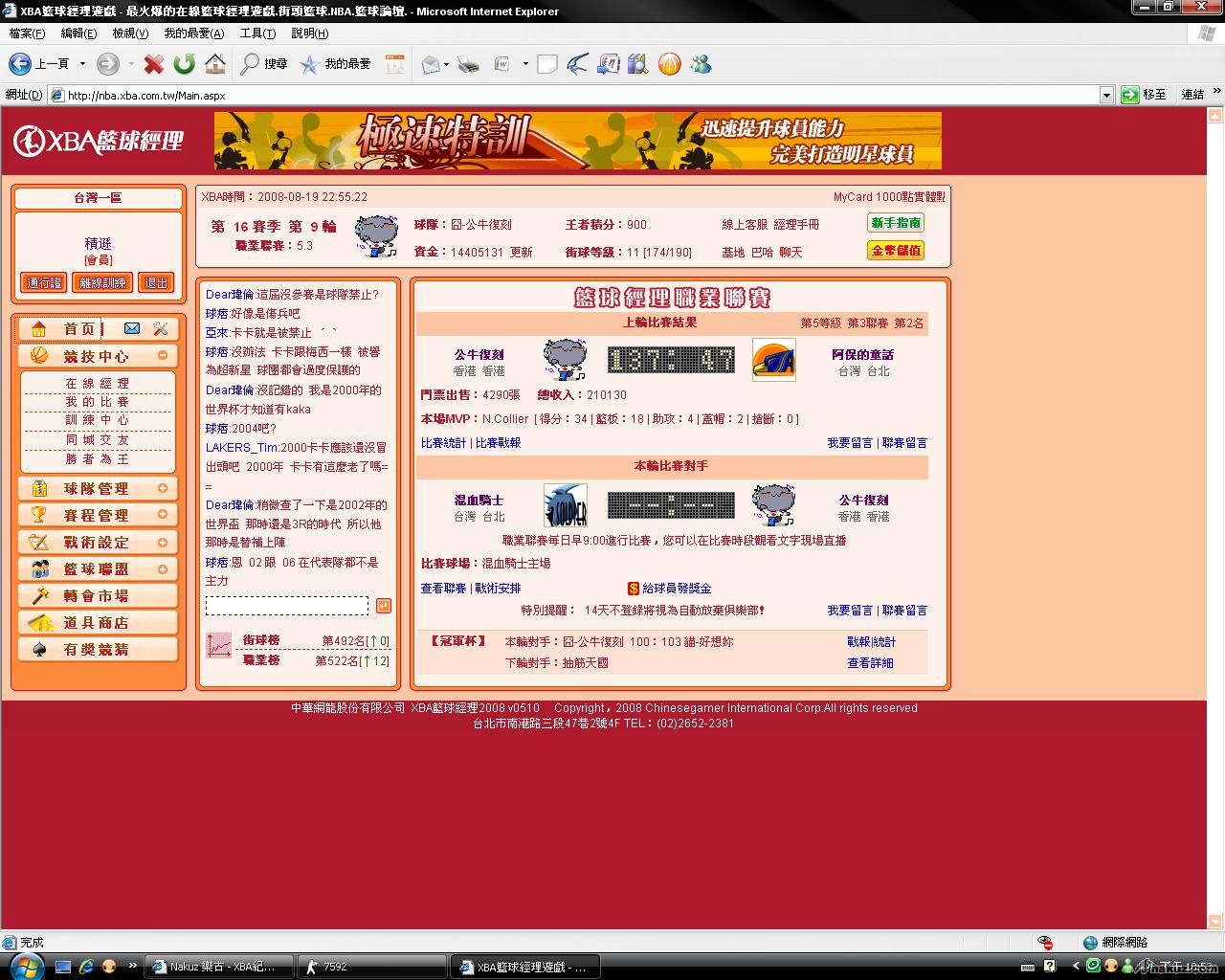Open the 工具 menu in menu bar

256,33
